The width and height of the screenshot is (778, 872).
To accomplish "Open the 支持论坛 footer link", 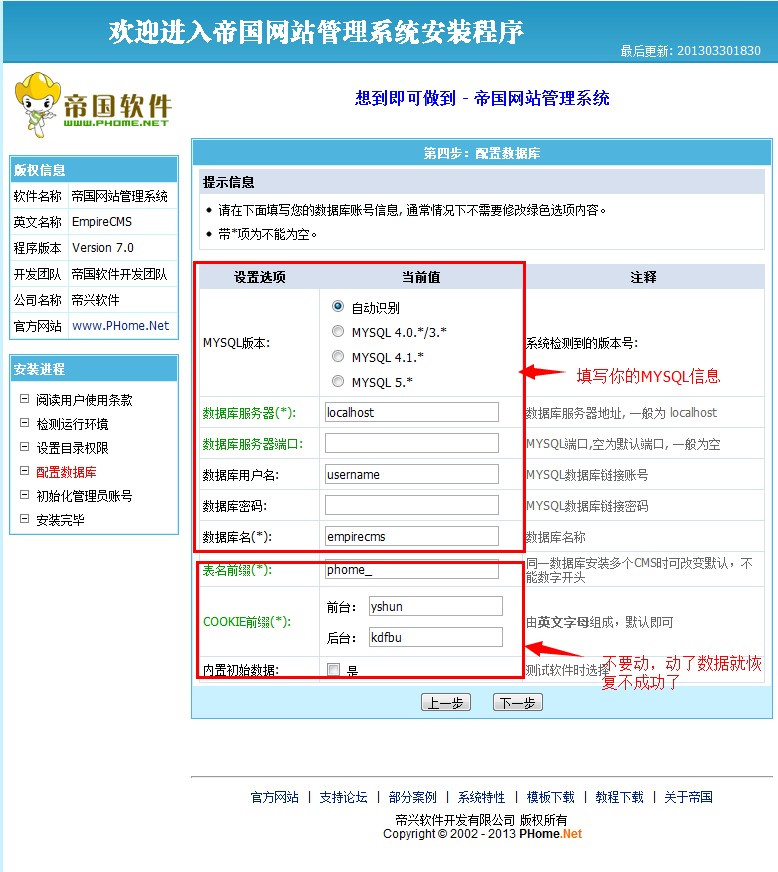I will (x=343, y=797).
